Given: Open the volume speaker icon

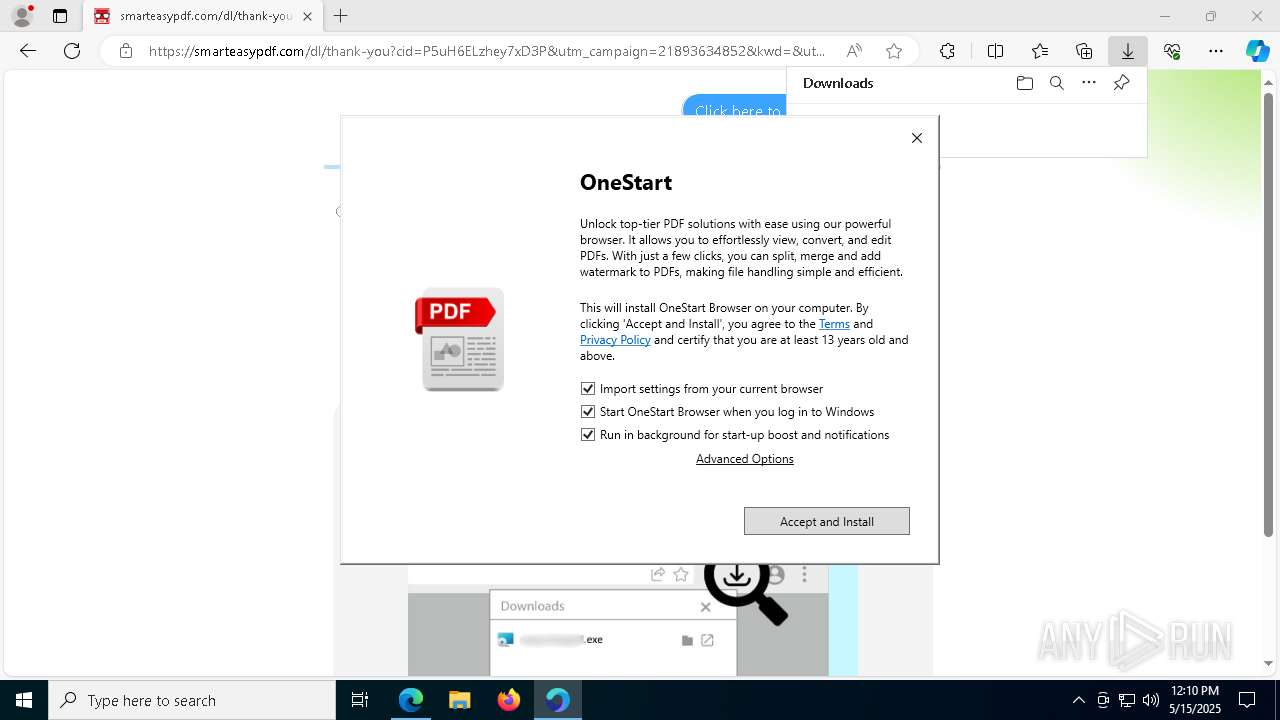Looking at the screenshot, I should point(1151,700).
